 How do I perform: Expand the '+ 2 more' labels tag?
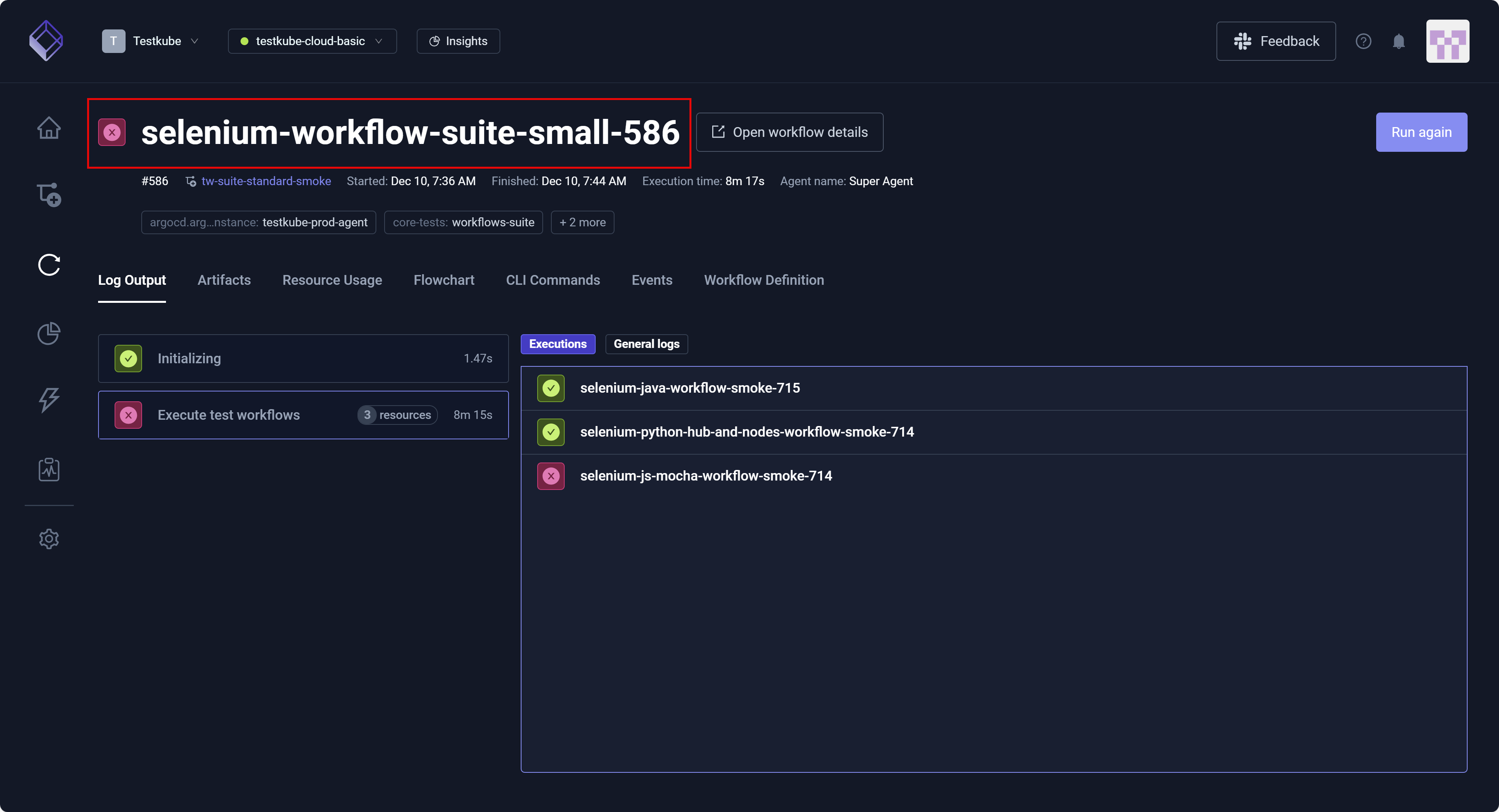pyautogui.click(x=582, y=222)
